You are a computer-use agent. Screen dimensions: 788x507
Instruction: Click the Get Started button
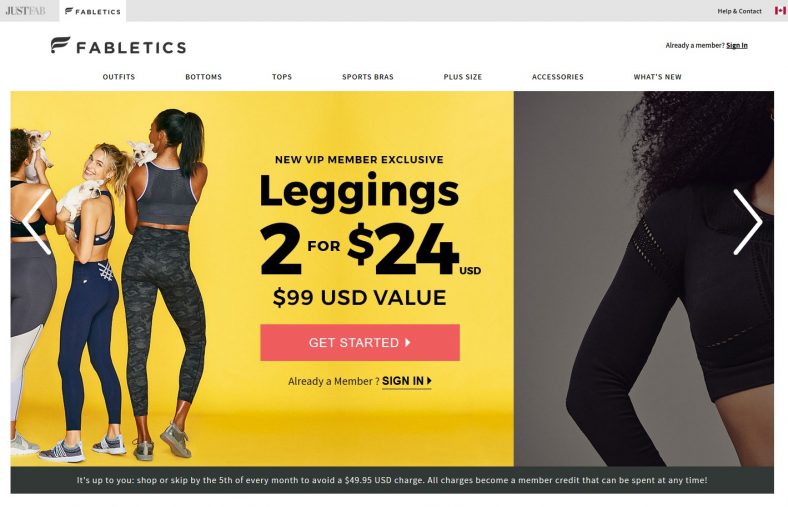[360, 343]
